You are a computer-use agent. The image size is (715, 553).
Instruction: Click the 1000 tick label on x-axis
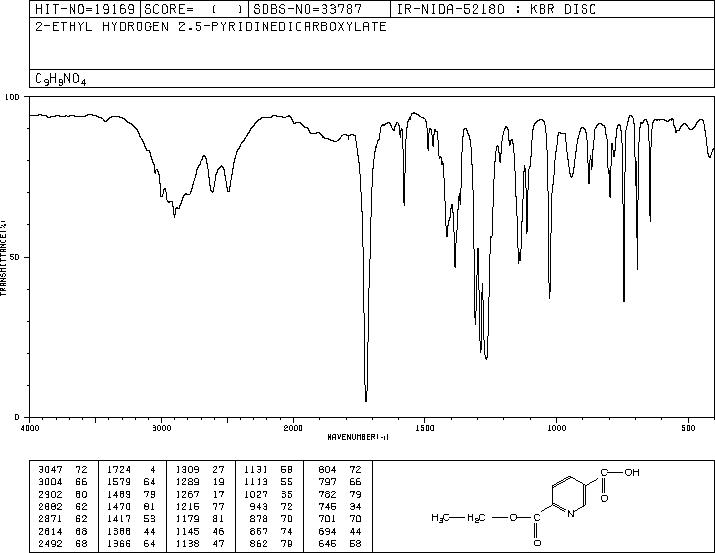[556, 428]
